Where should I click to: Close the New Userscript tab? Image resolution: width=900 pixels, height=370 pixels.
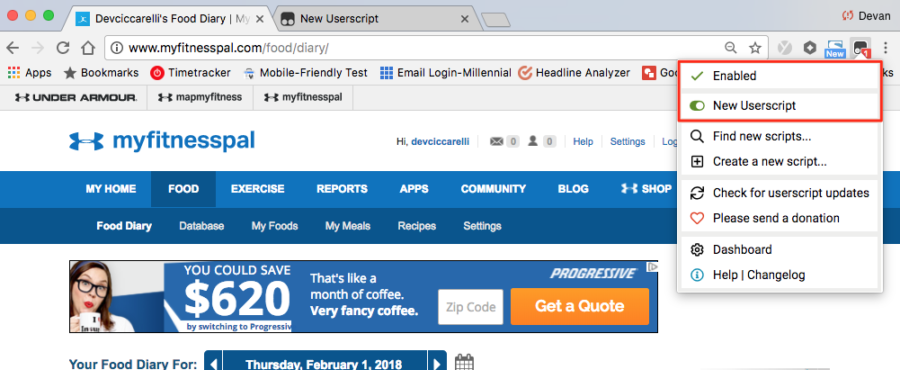(464, 19)
